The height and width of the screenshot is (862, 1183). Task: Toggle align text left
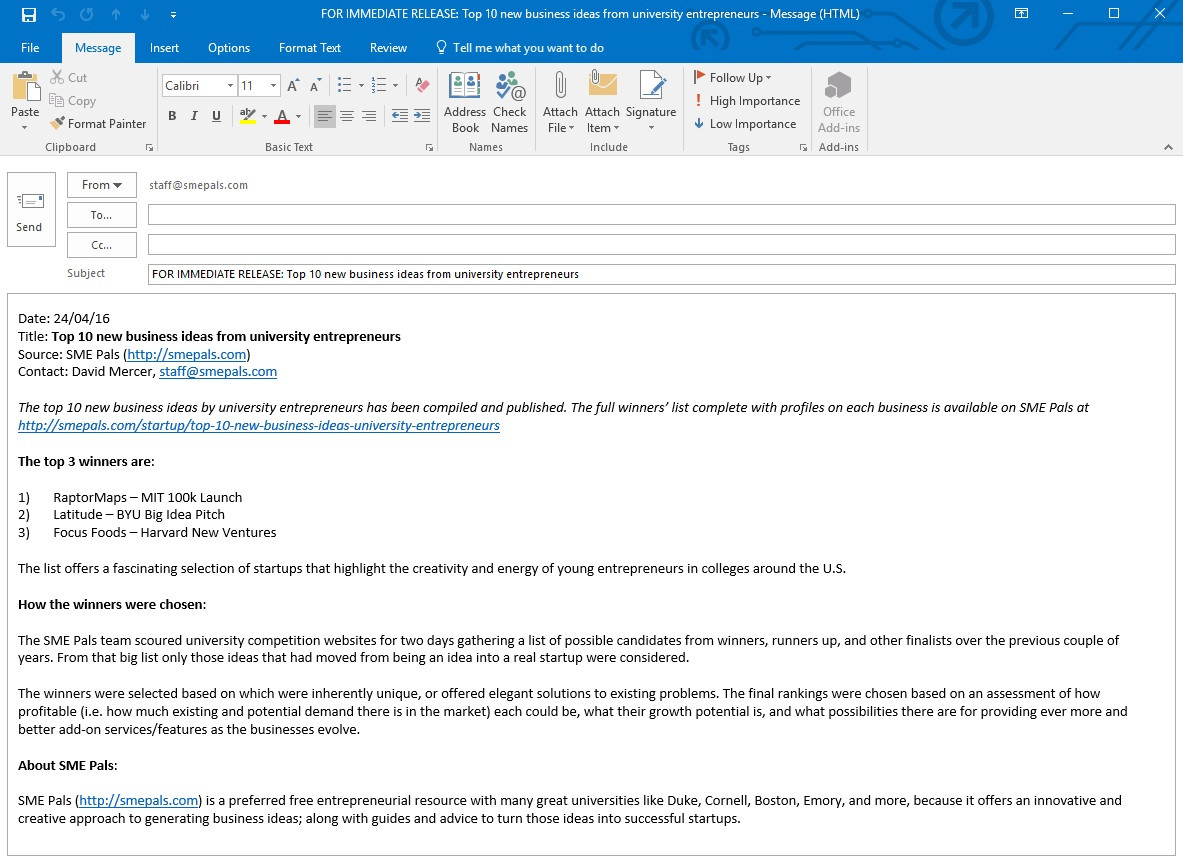tap(324, 116)
